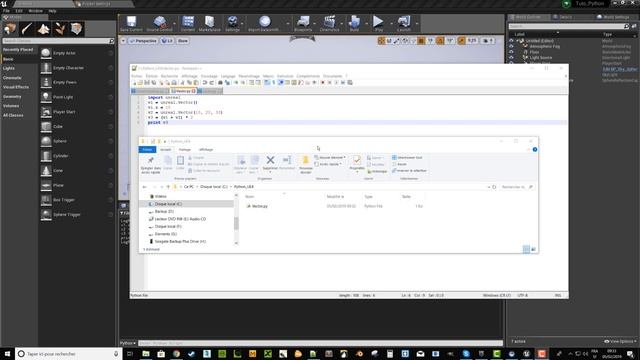Click the Build toolbar button
The height and width of the screenshot is (360, 640).
(354, 24)
